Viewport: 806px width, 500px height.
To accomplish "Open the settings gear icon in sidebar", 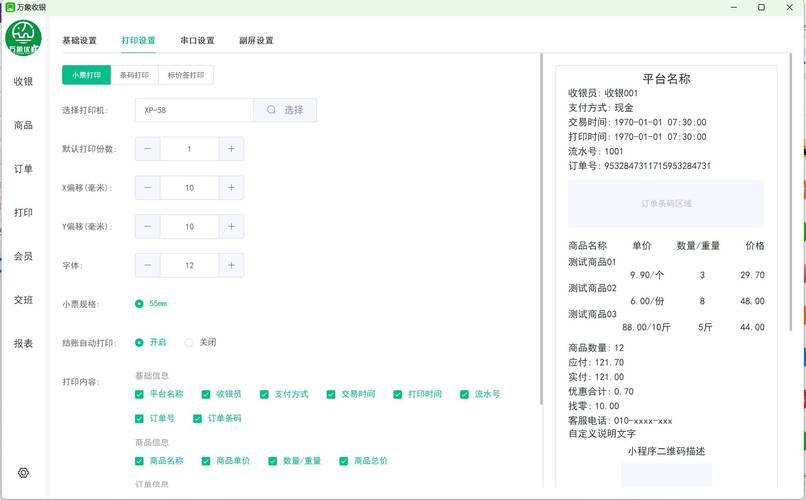I will 23,473.
